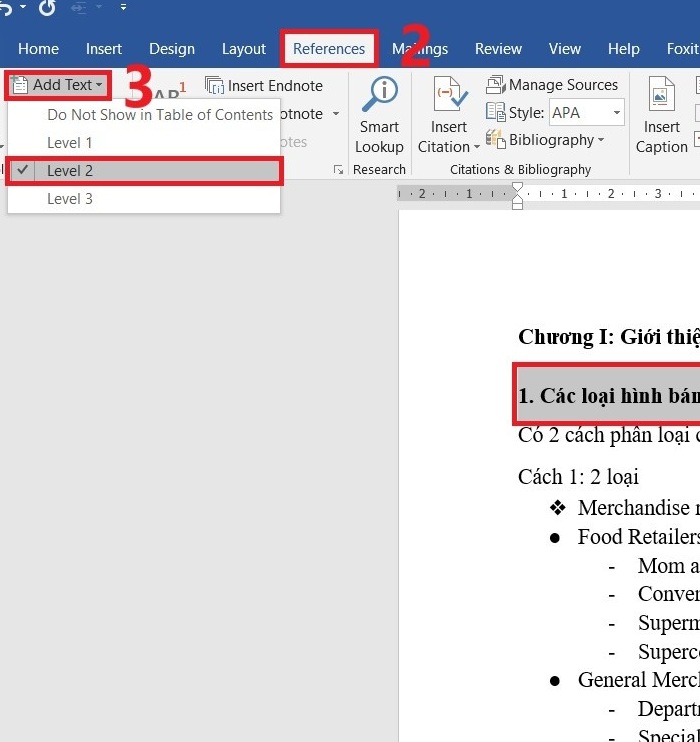Click the Food Retailers bullet item

pyautogui.click(x=638, y=537)
